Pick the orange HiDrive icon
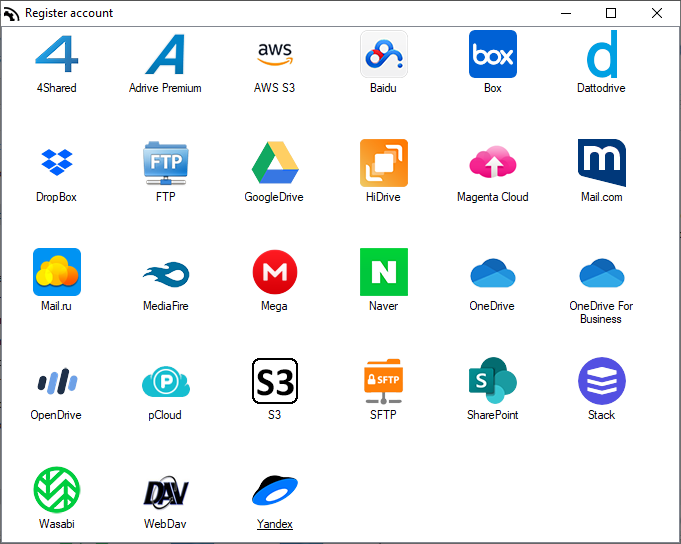The image size is (681, 544). pyautogui.click(x=383, y=163)
